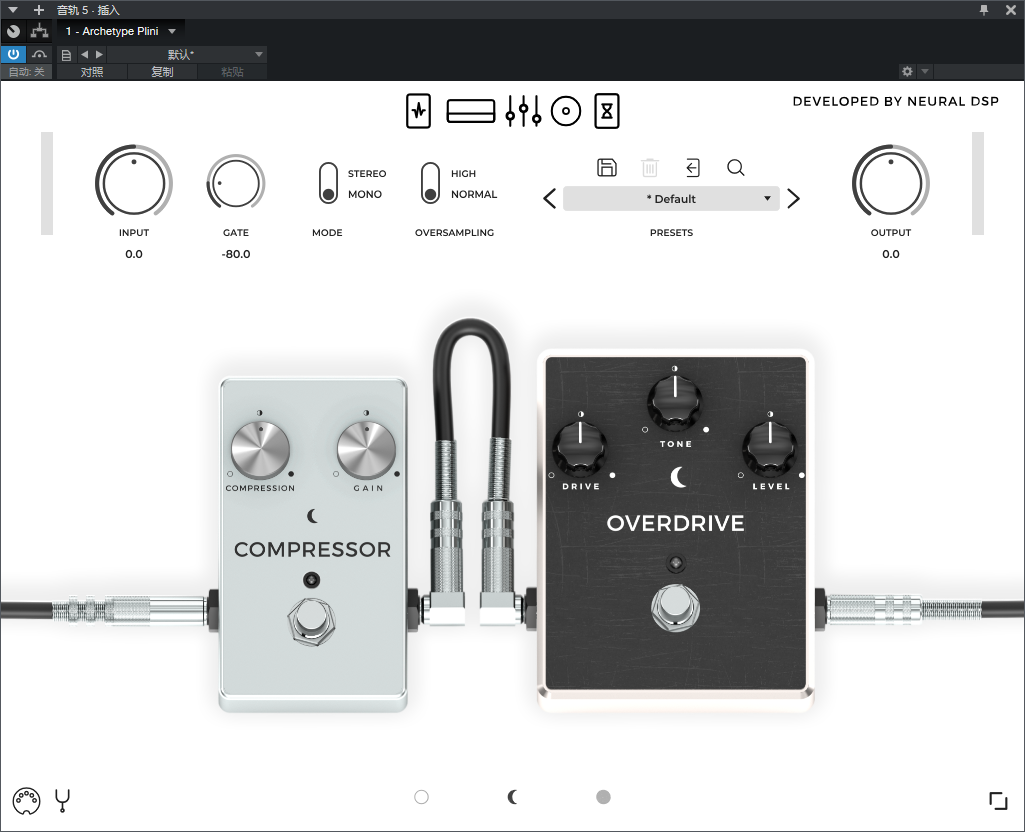The height and width of the screenshot is (832, 1025).
Task: Click DEVELOPED BY NEURAL DSP text
Action: click(x=896, y=101)
